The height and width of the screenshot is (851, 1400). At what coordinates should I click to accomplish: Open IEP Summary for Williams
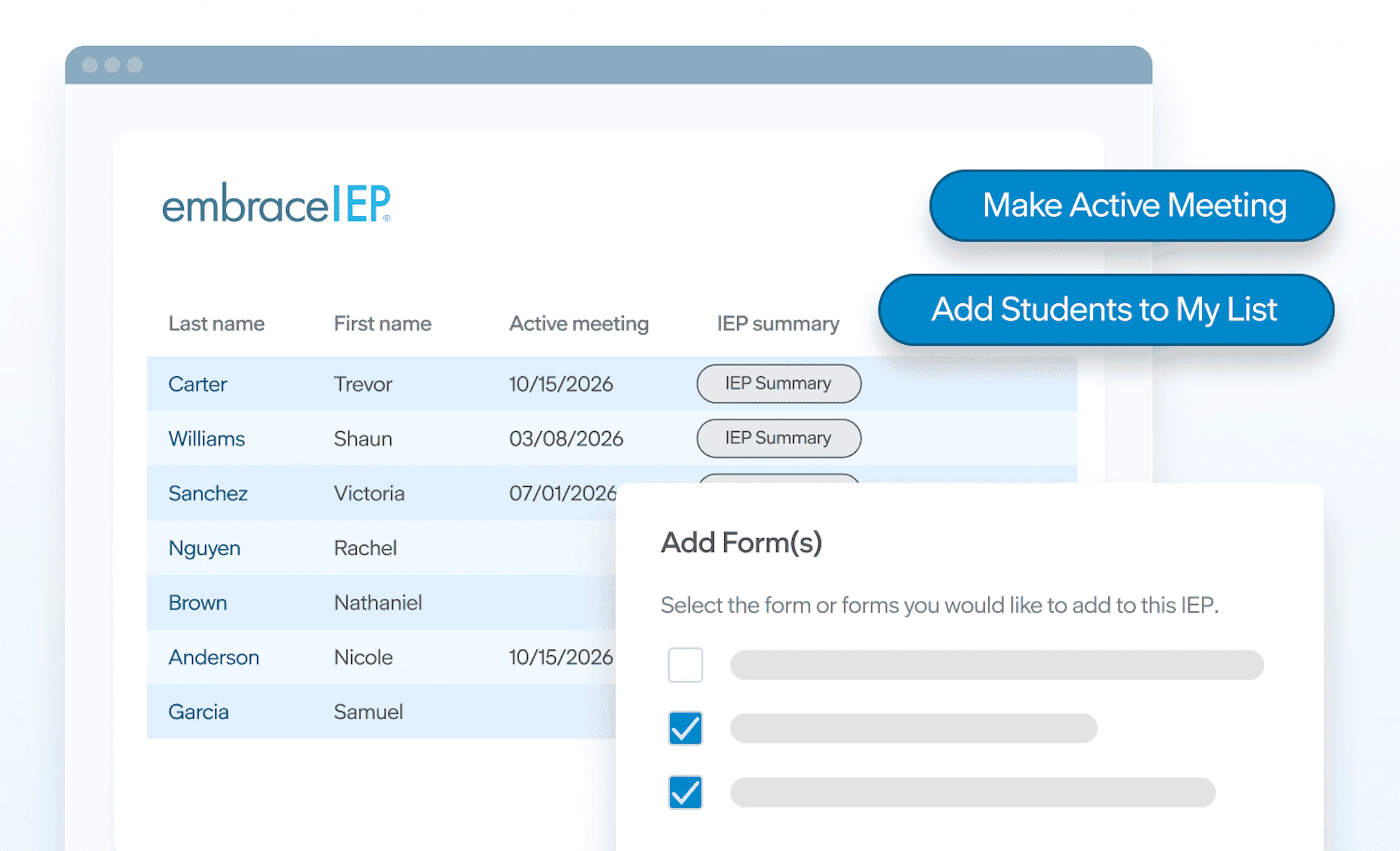778,438
